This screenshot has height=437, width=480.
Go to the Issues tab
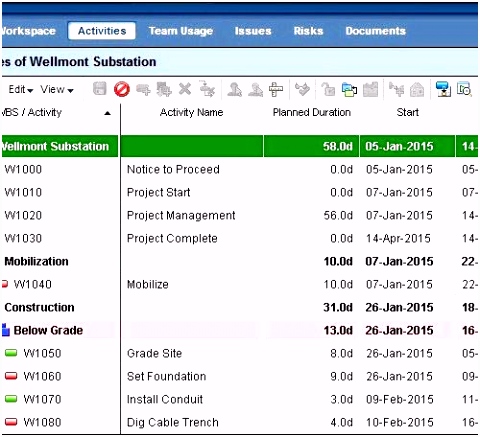click(253, 31)
